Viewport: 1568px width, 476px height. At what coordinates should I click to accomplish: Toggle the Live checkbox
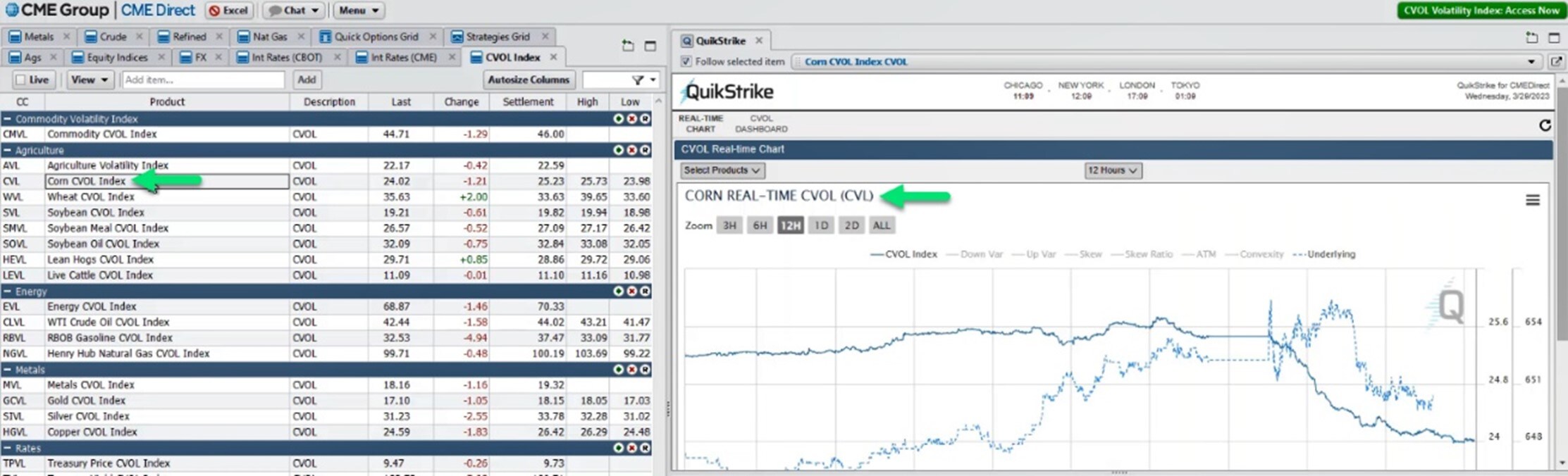pyautogui.click(x=21, y=80)
